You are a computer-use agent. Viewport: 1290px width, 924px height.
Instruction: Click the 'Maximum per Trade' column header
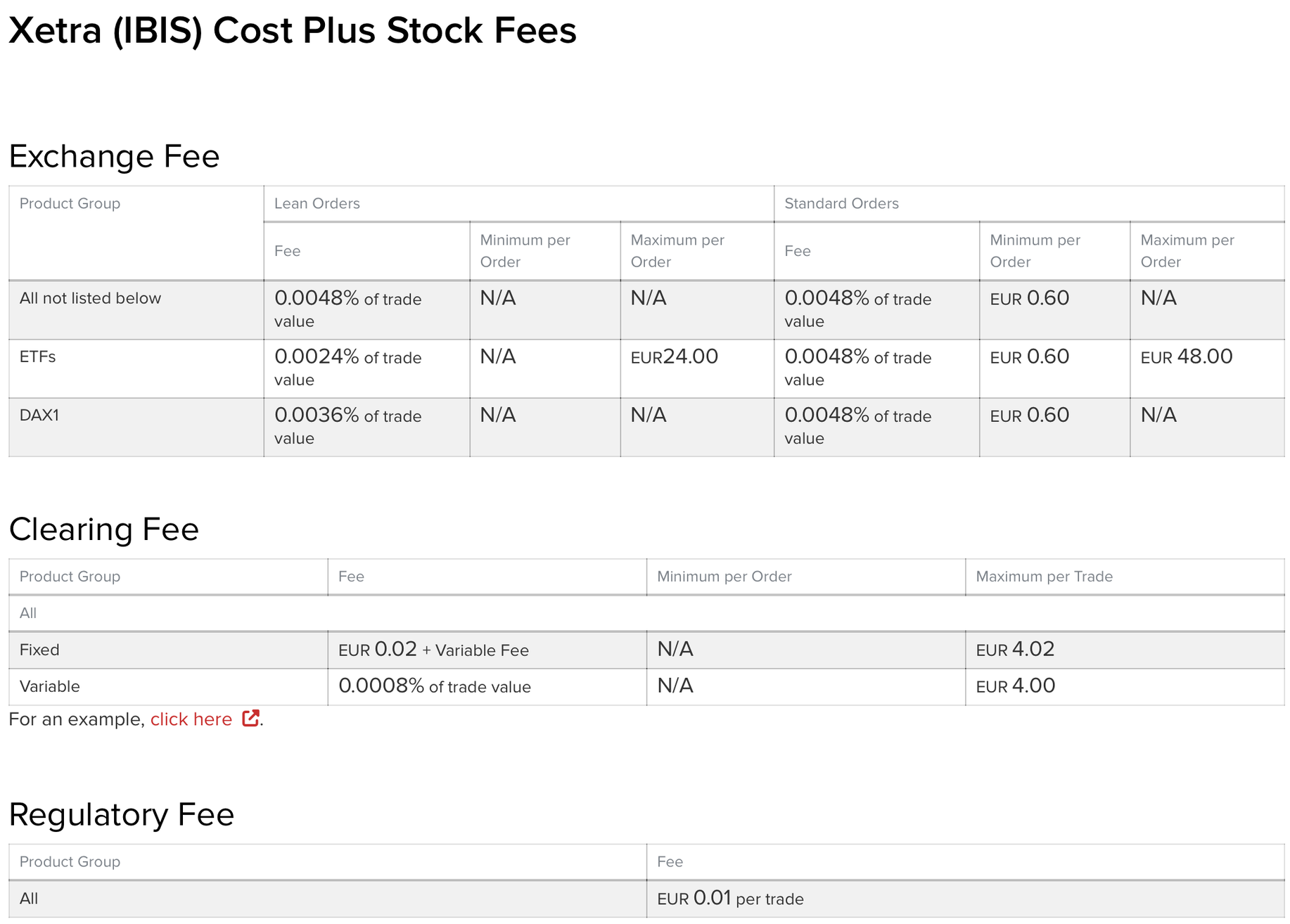click(x=1044, y=577)
